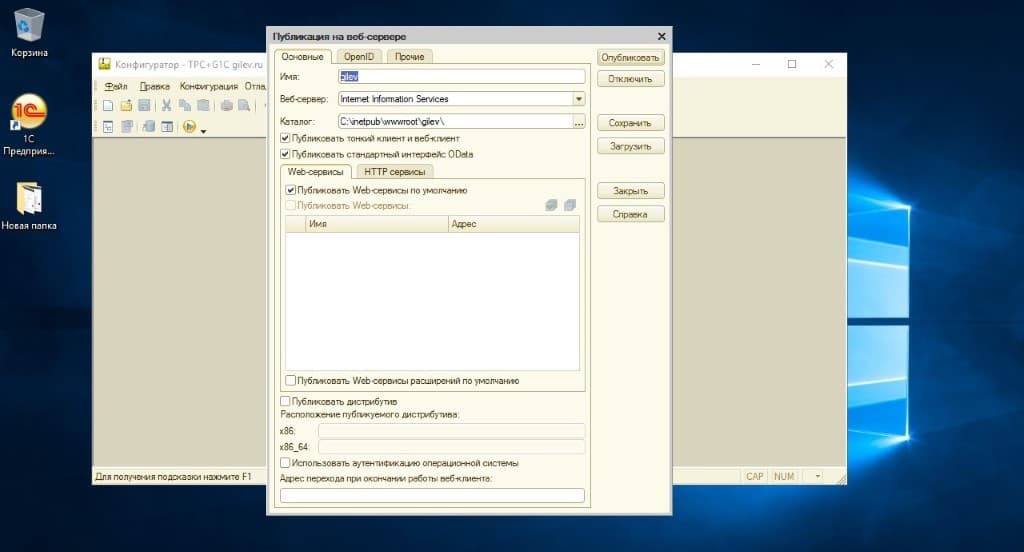Viewport: 1024px width, 552px height.
Task: Click the Save toolbar icon in Конфигуратор
Action: [x=144, y=105]
